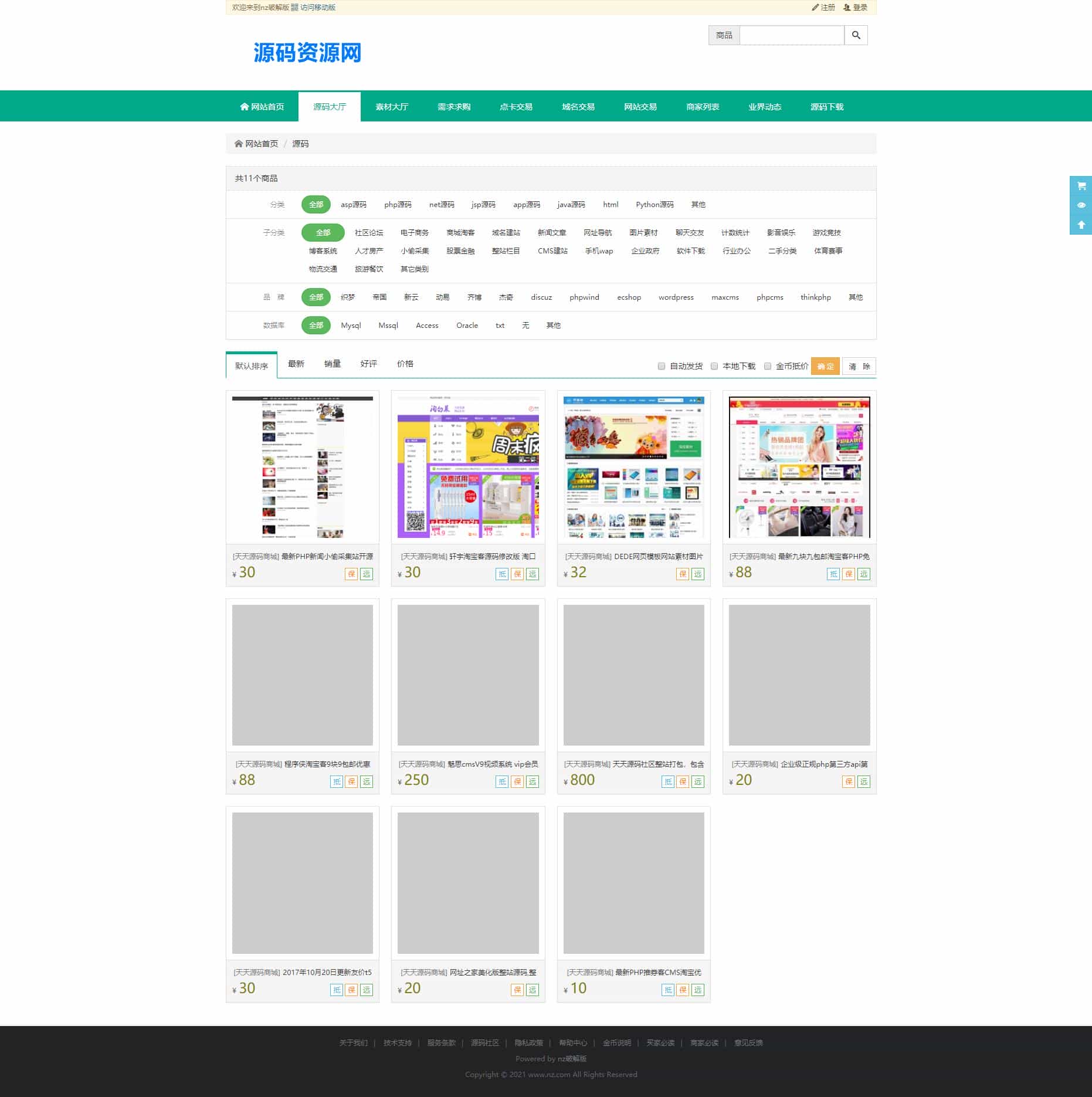Click 抵 badge on 轩宇淘宝客源码 card
The image size is (1092, 1097).
(x=502, y=574)
